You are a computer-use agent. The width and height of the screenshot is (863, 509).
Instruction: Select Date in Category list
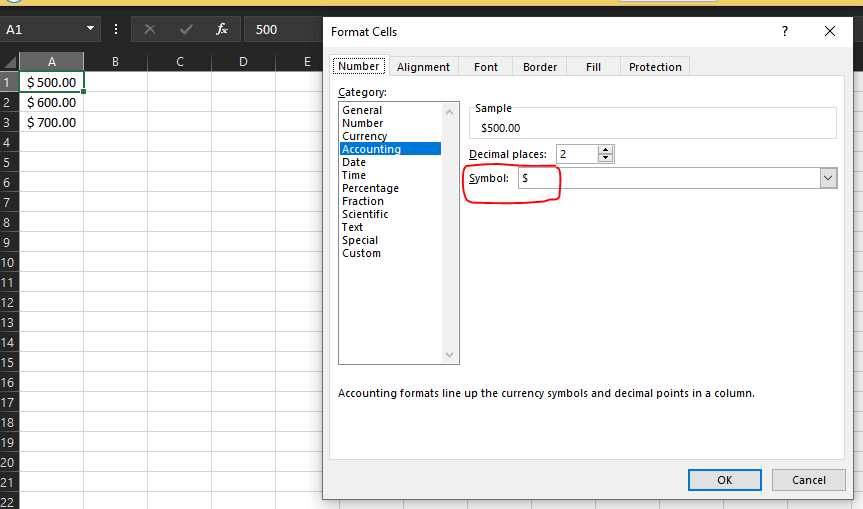pos(390,162)
